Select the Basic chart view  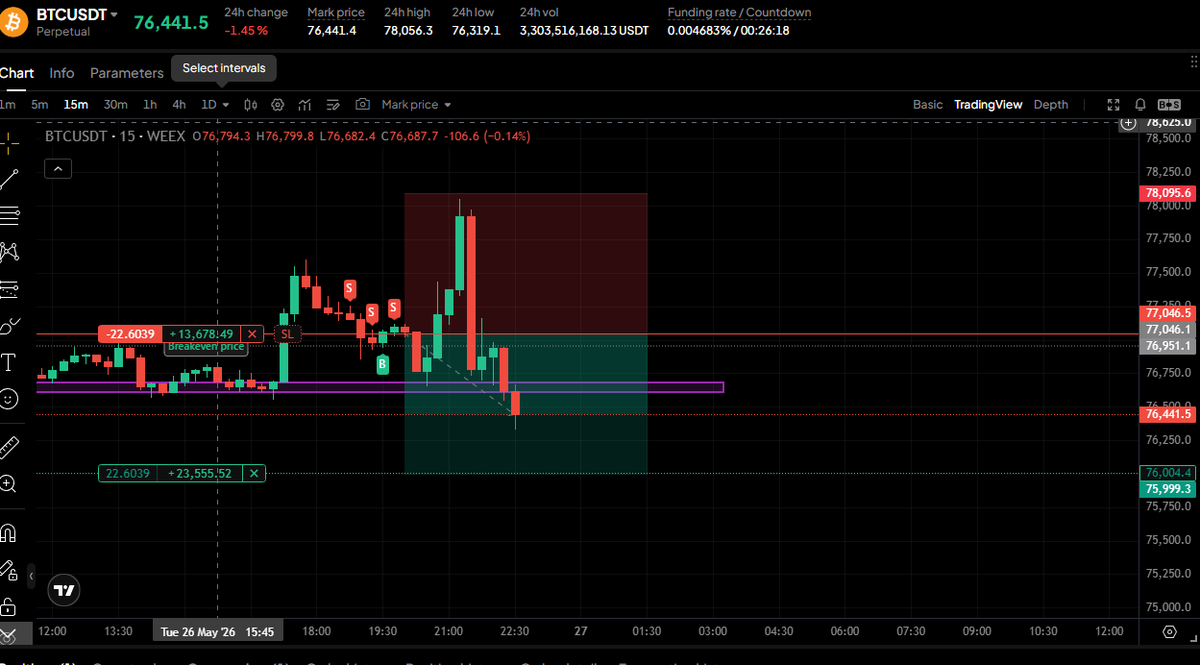[927, 104]
